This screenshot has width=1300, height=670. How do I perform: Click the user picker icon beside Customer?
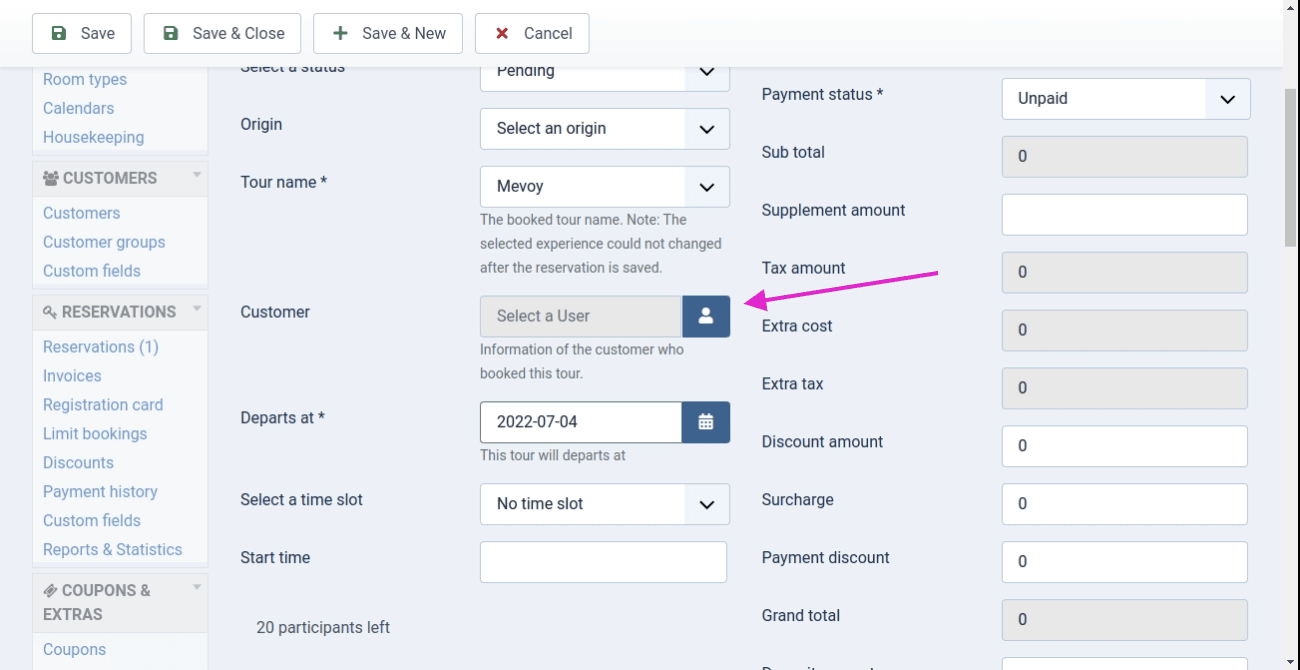pos(706,316)
